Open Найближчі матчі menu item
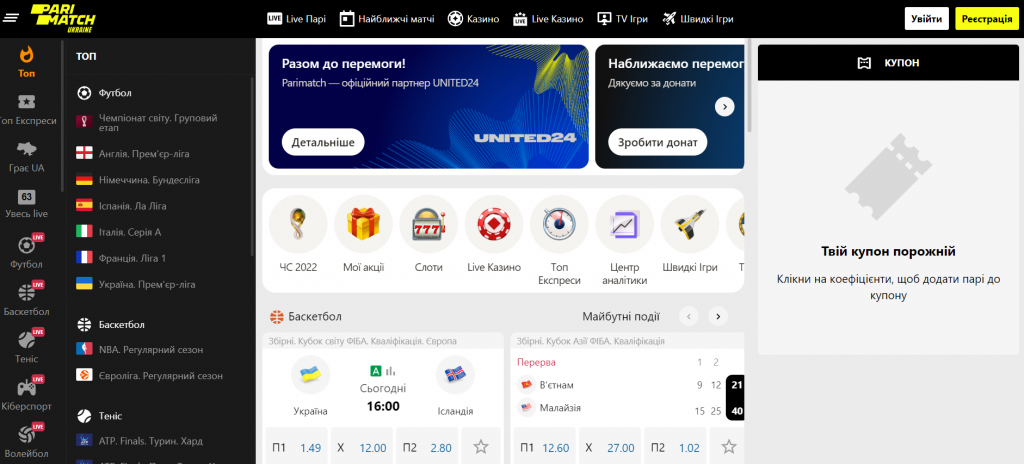The height and width of the screenshot is (464, 1024). [x=387, y=19]
